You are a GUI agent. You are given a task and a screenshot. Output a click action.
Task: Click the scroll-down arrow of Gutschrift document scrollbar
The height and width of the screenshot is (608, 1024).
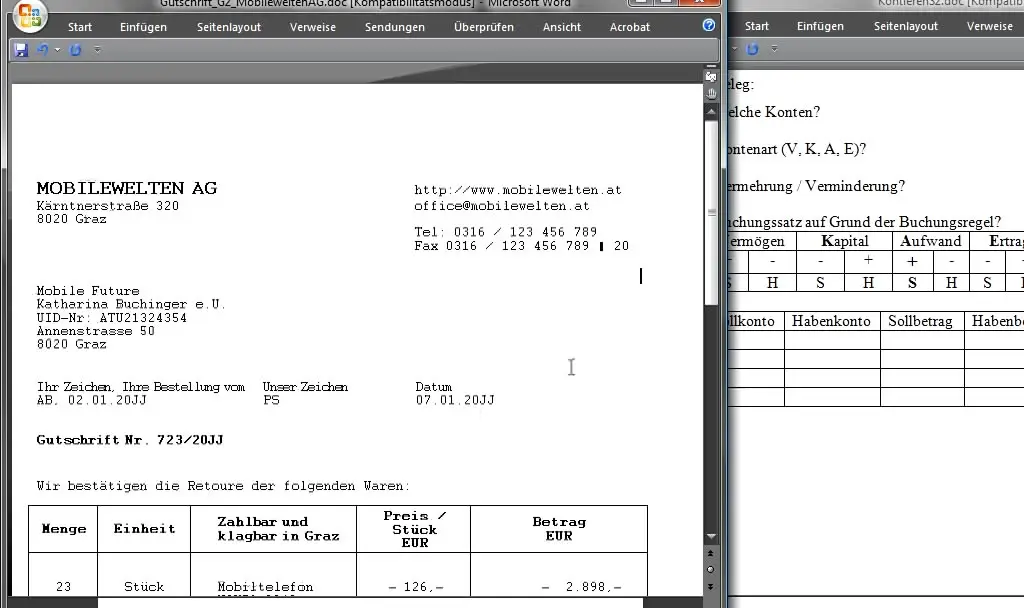pyautogui.click(x=711, y=536)
